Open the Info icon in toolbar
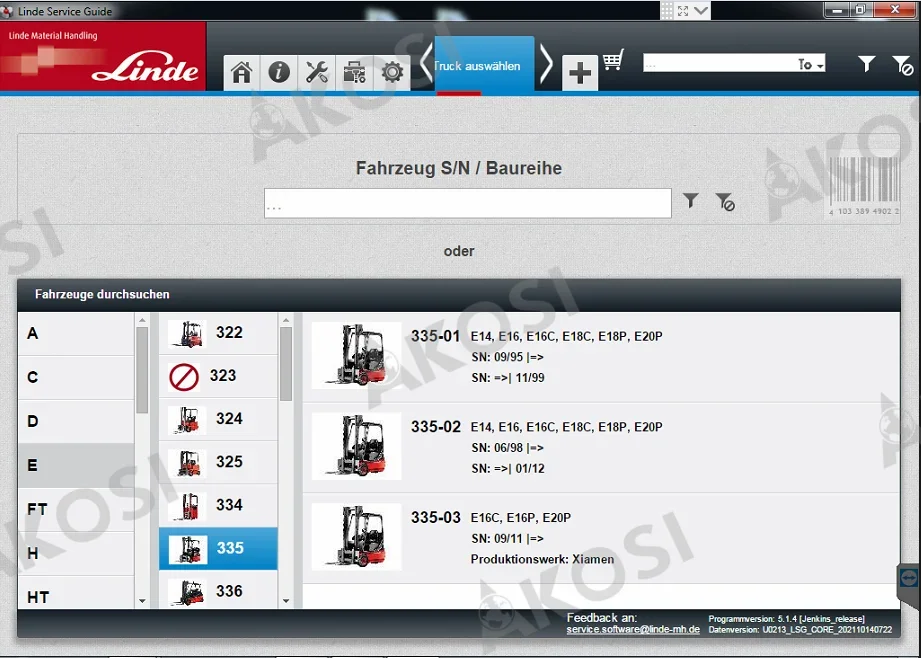Screen dimensions: 921x658 click(279, 73)
